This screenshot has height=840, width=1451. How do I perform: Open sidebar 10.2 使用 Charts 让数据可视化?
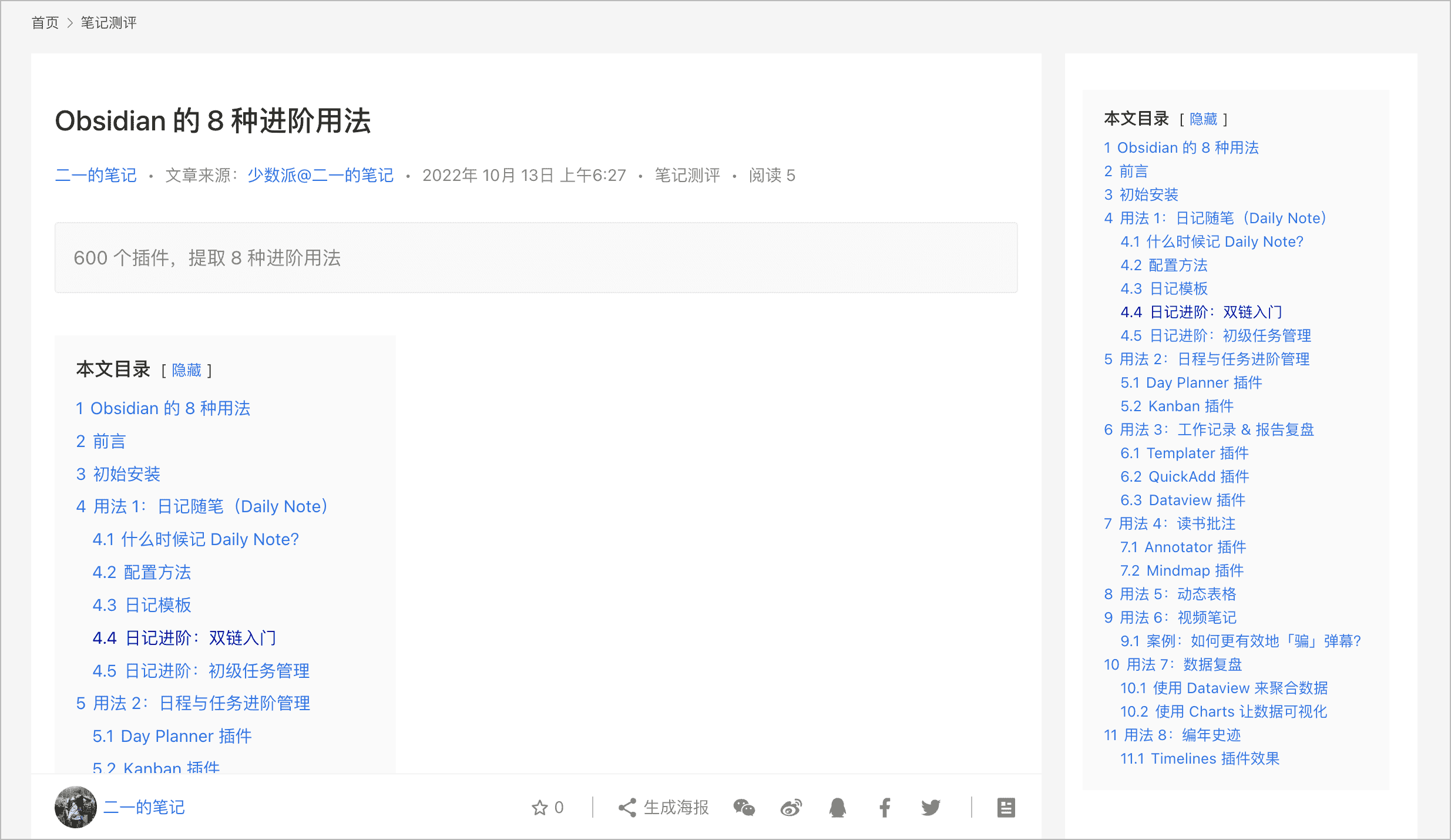pyautogui.click(x=1224, y=711)
